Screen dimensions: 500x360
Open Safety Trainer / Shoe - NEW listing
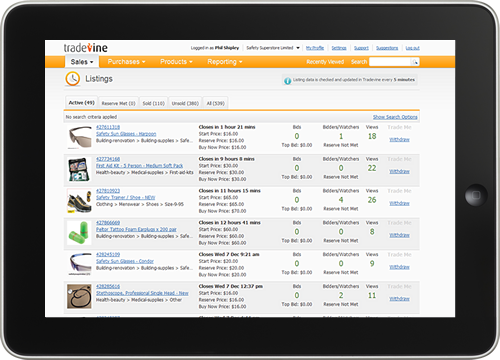point(125,197)
